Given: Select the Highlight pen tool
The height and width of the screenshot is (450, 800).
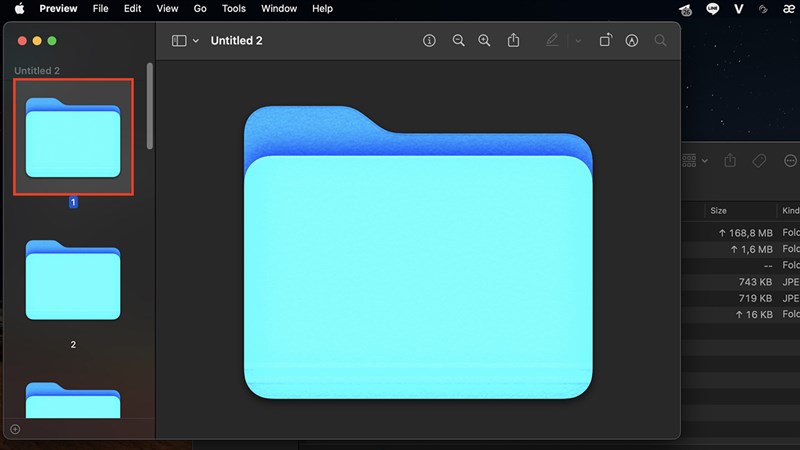Looking at the screenshot, I should (552, 40).
